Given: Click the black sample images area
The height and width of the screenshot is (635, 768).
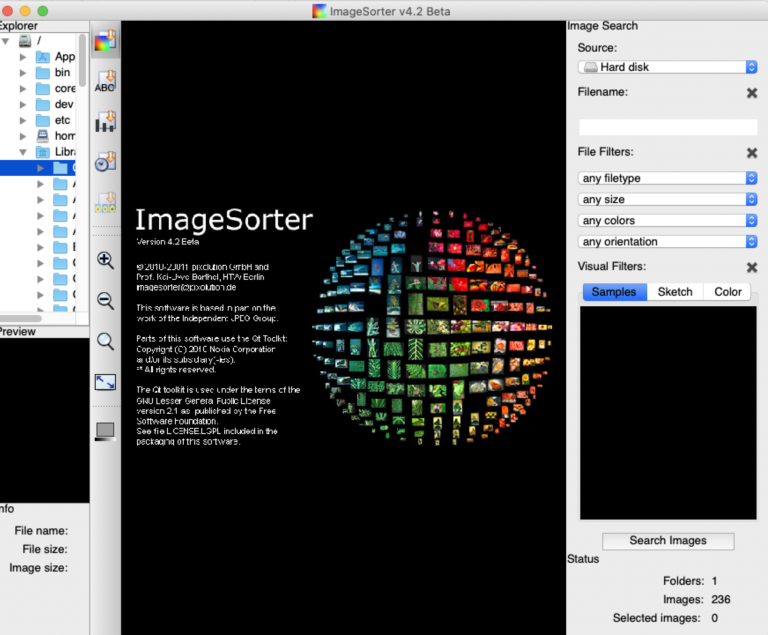Looking at the screenshot, I should [x=668, y=413].
